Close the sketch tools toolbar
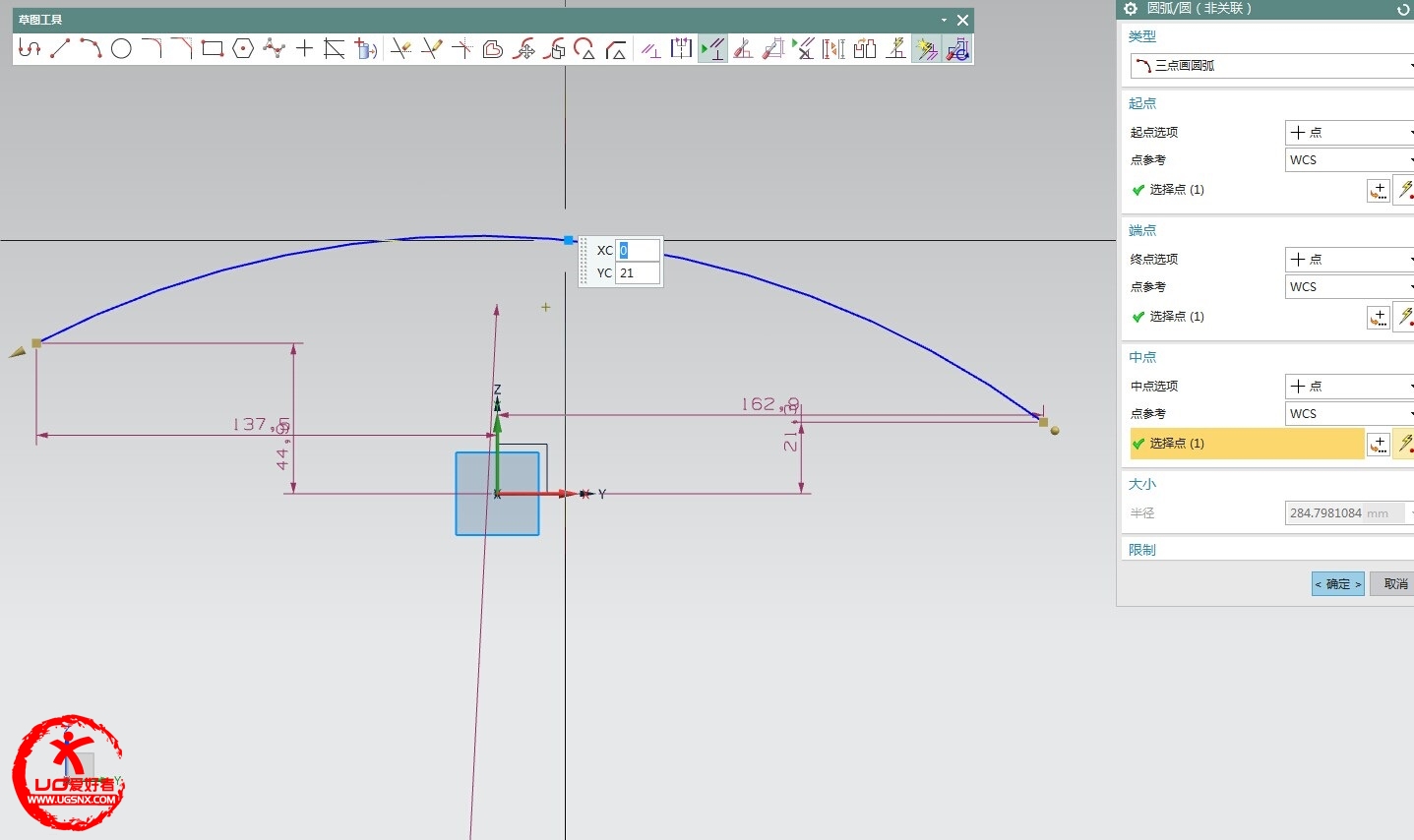 point(962,20)
